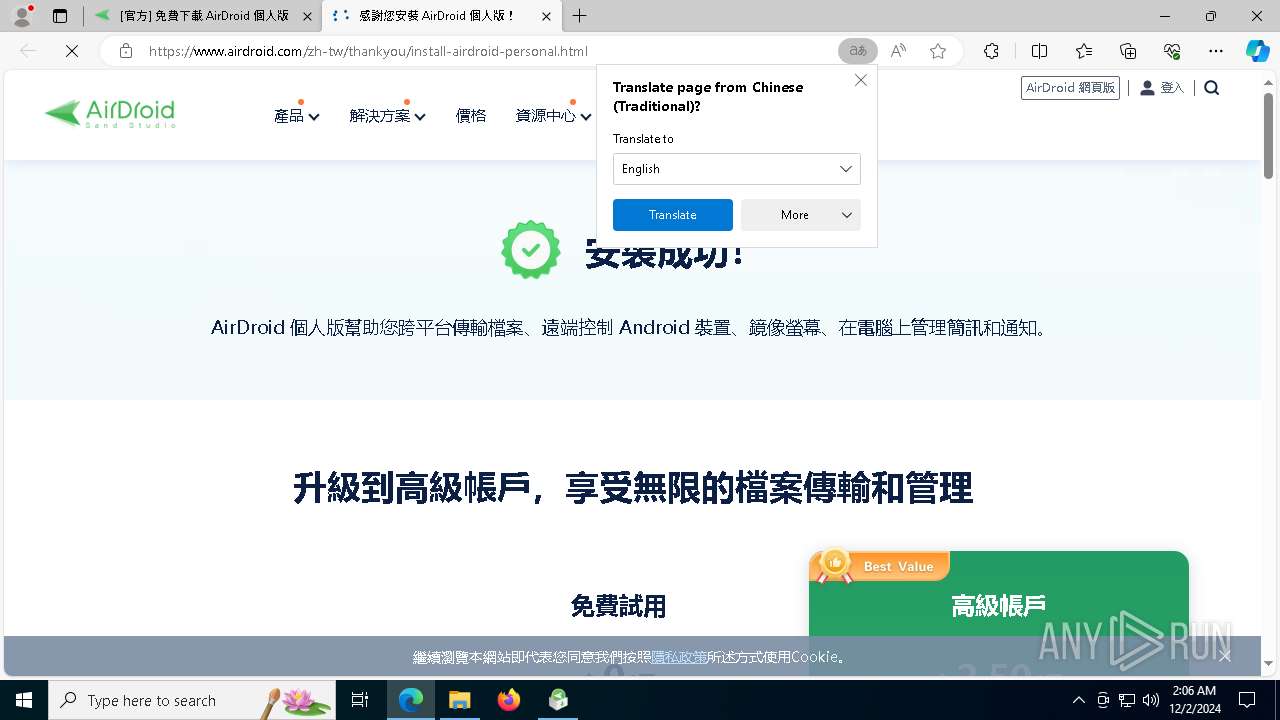Close the AirDroid download tab
Image resolution: width=1280 pixels, height=720 pixels.
tap(307, 16)
